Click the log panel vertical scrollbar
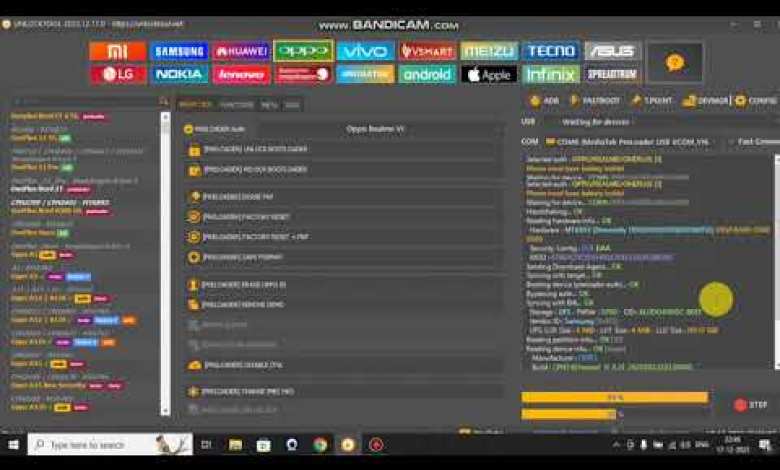 click(777, 262)
